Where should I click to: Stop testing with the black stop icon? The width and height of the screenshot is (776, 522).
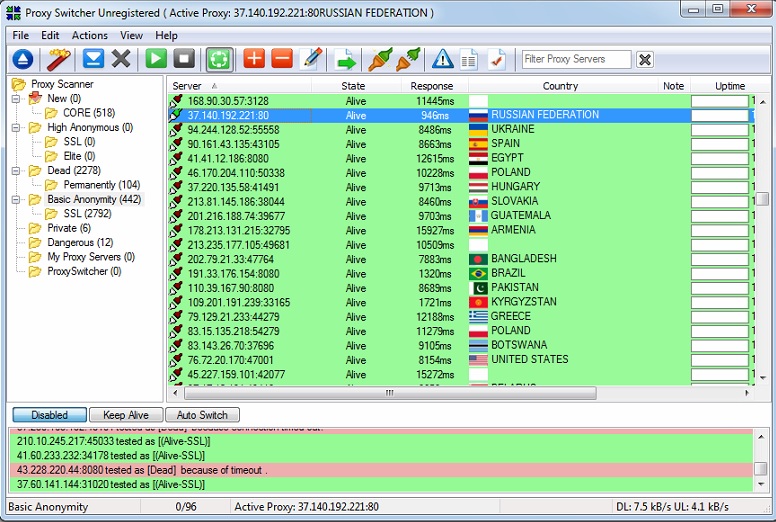pyautogui.click(x=184, y=59)
